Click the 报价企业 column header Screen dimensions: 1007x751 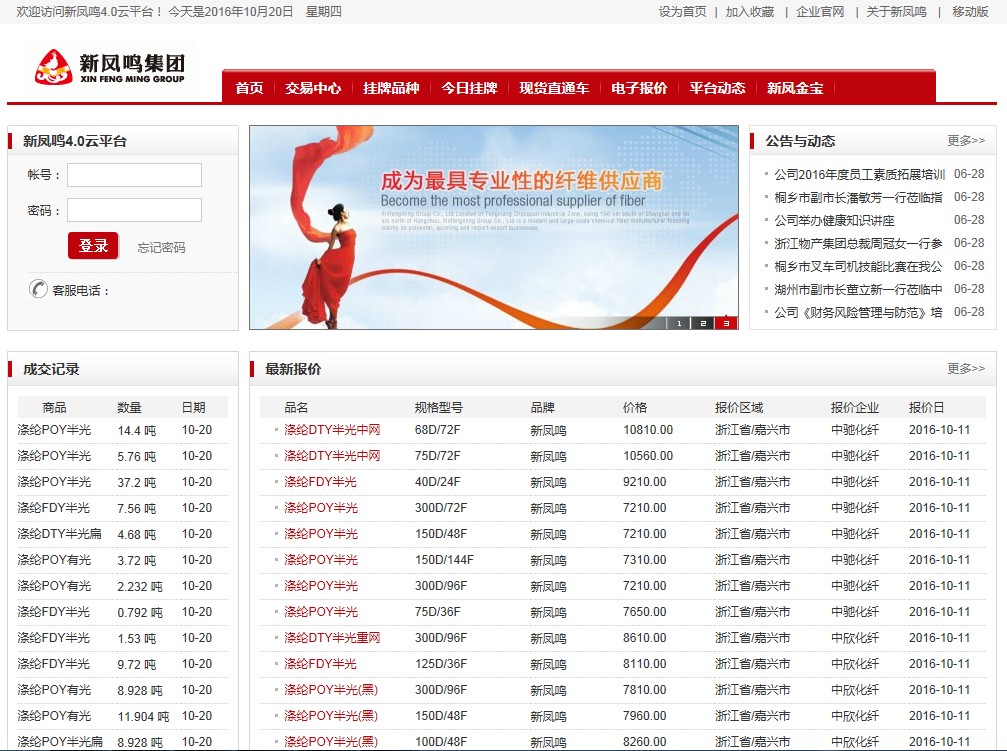[854, 407]
